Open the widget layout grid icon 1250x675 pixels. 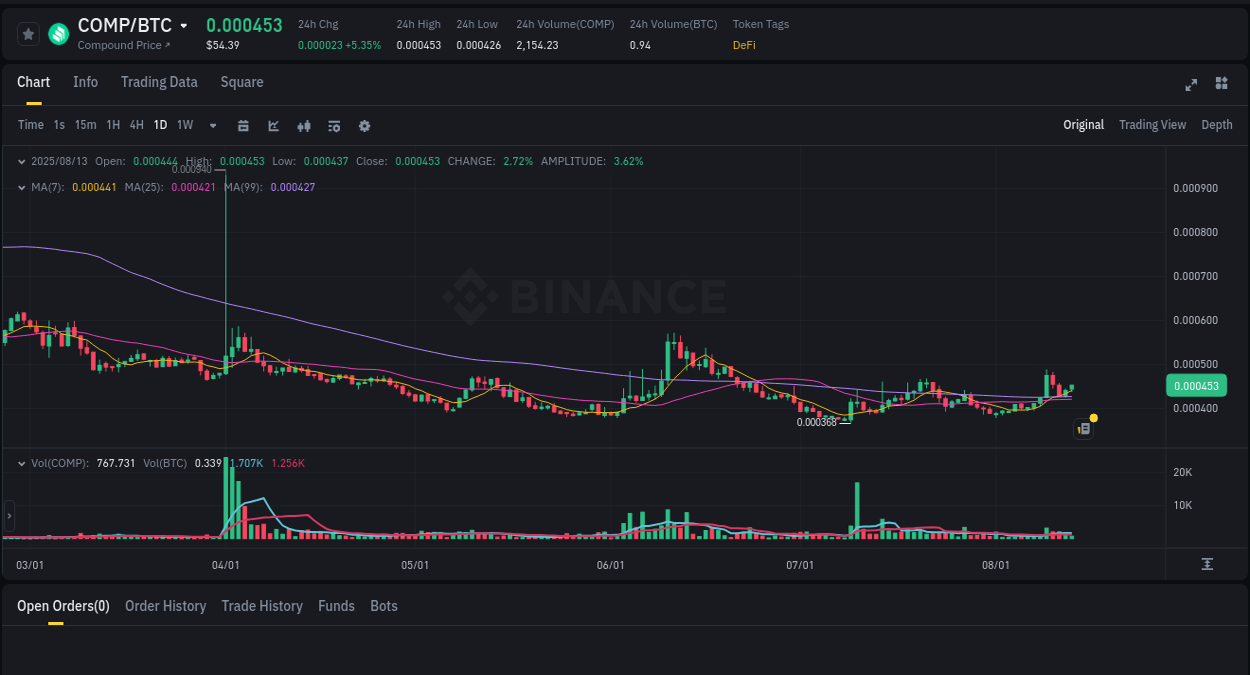(1221, 85)
